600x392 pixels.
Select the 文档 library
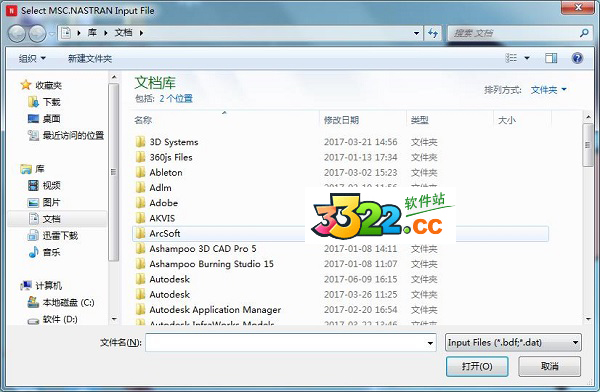point(57,219)
